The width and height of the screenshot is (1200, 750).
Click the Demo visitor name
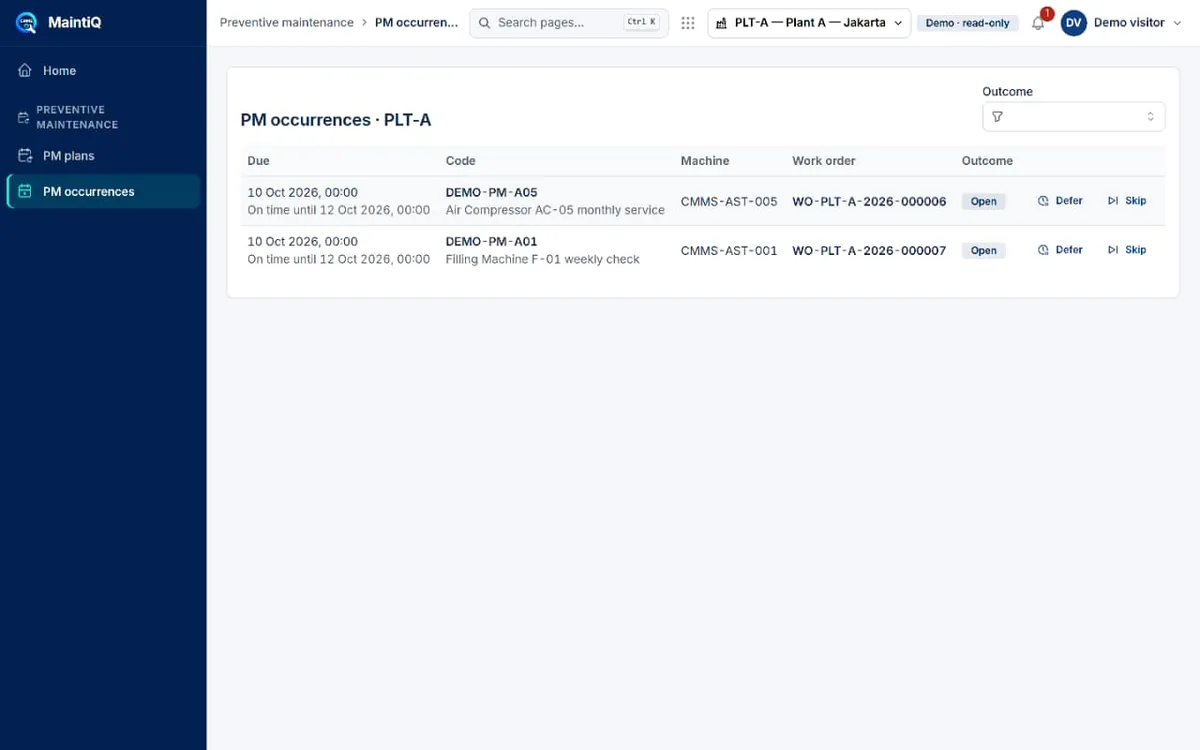point(1129,23)
